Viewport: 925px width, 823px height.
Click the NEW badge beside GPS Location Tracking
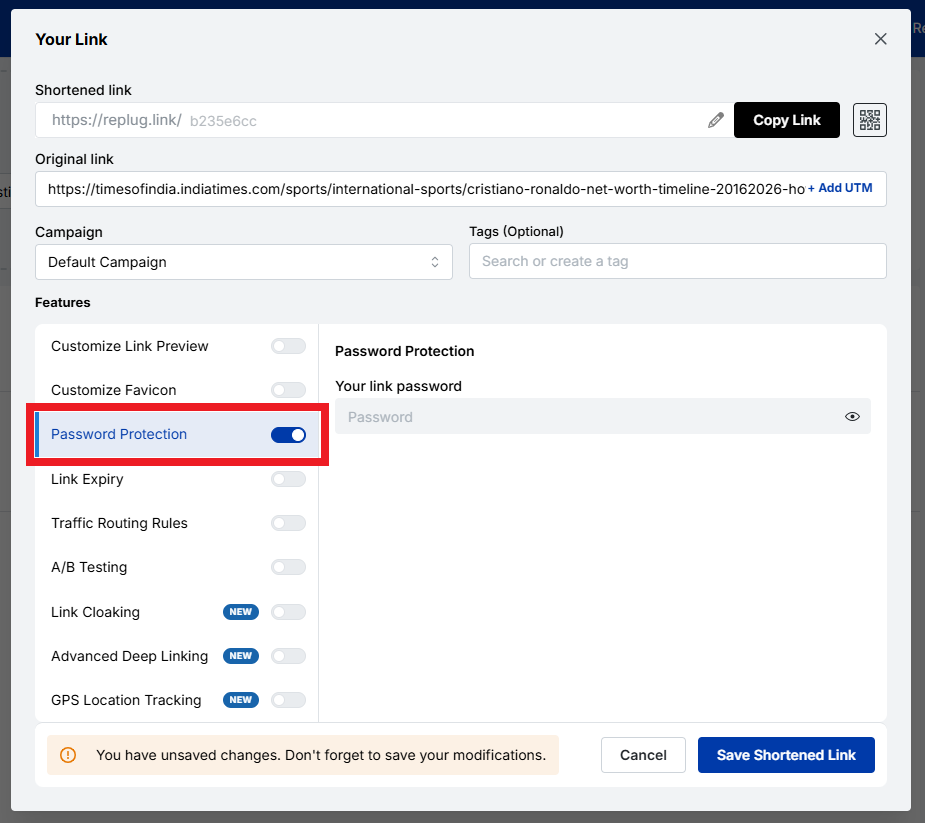click(240, 700)
